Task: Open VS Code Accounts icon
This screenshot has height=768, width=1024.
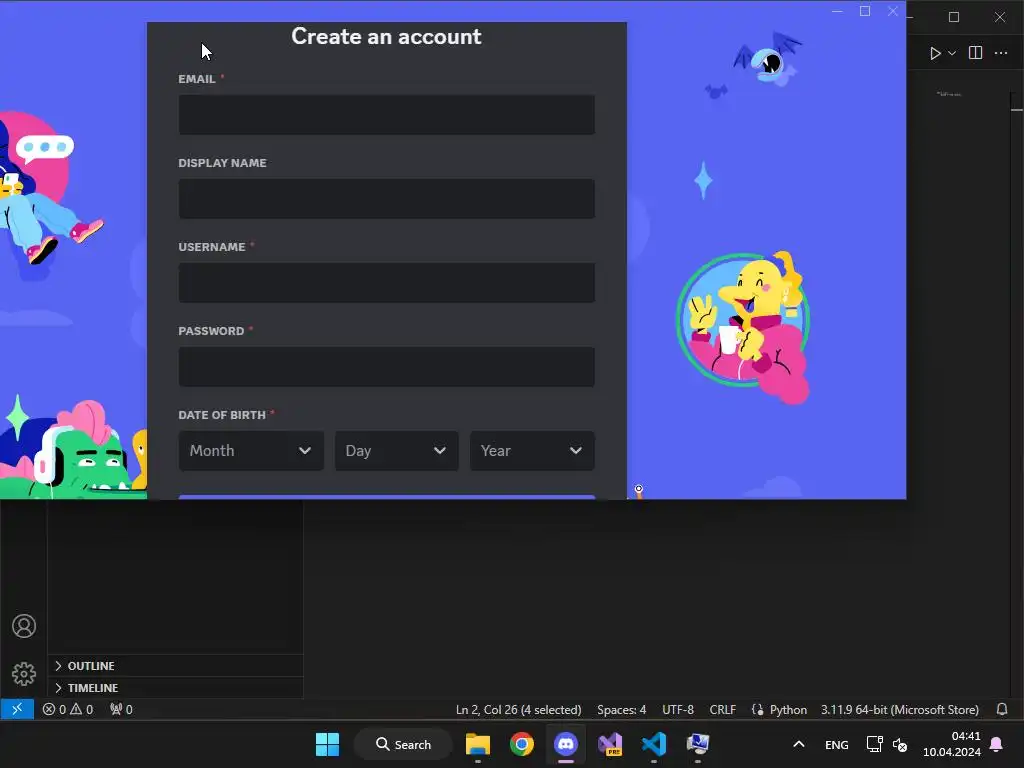Action: 24,626
